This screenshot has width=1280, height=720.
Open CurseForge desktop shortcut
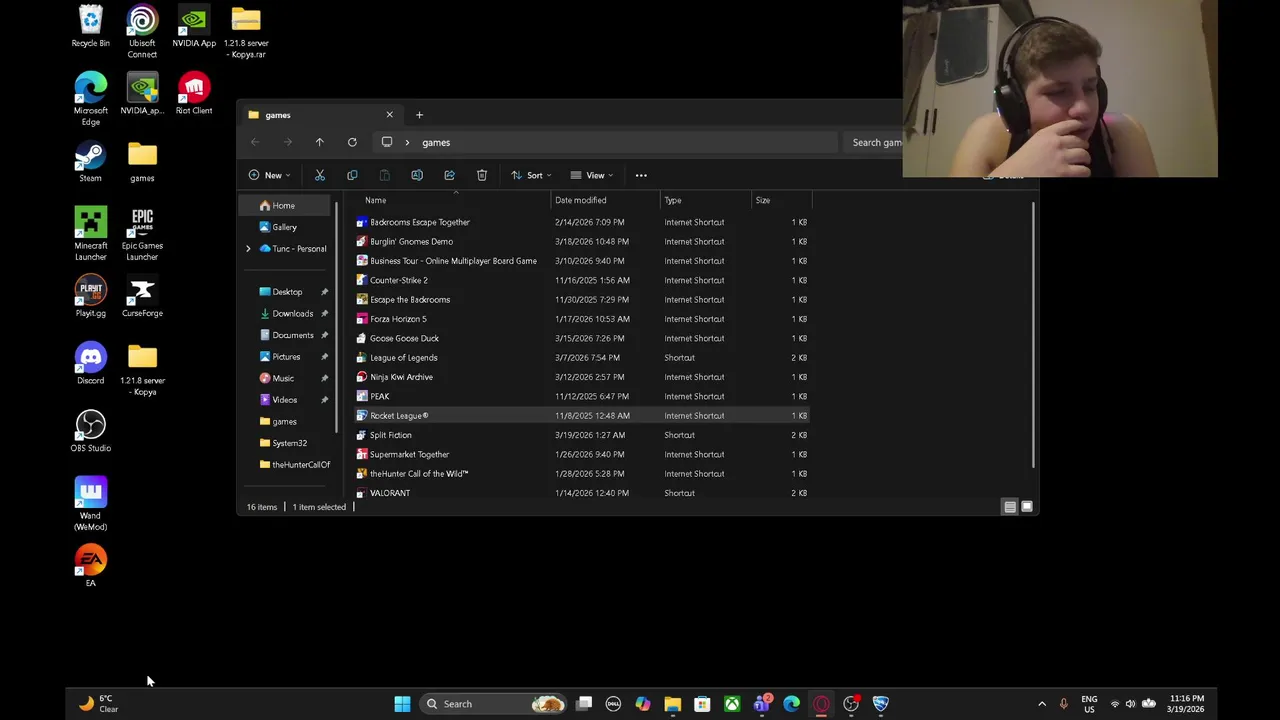(142, 297)
